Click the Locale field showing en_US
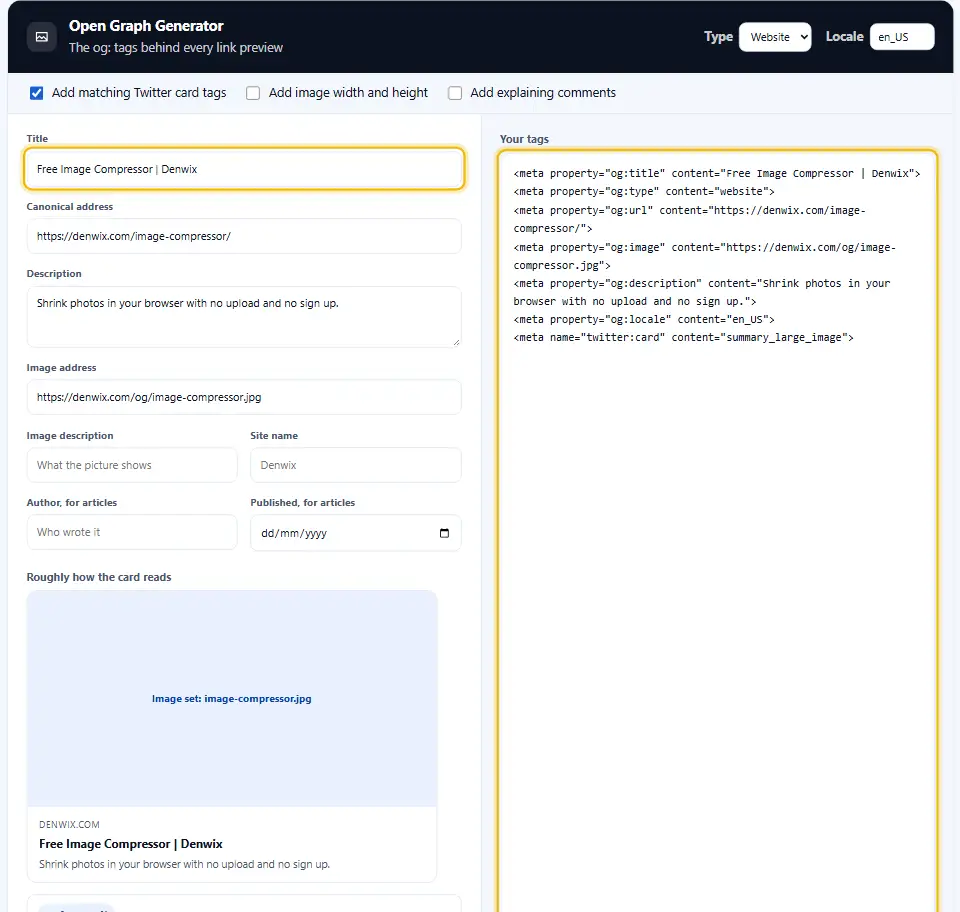 point(902,37)
